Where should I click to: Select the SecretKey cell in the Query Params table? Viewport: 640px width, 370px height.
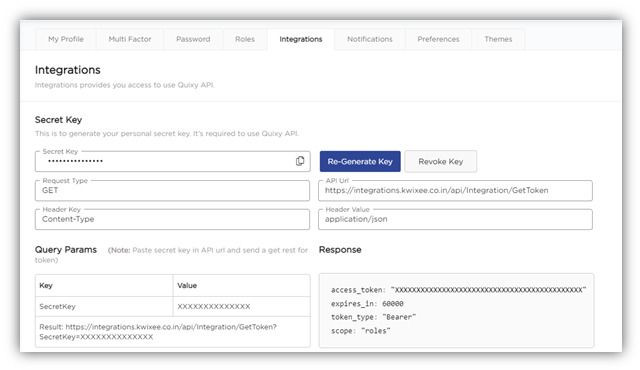pos(104,306)
